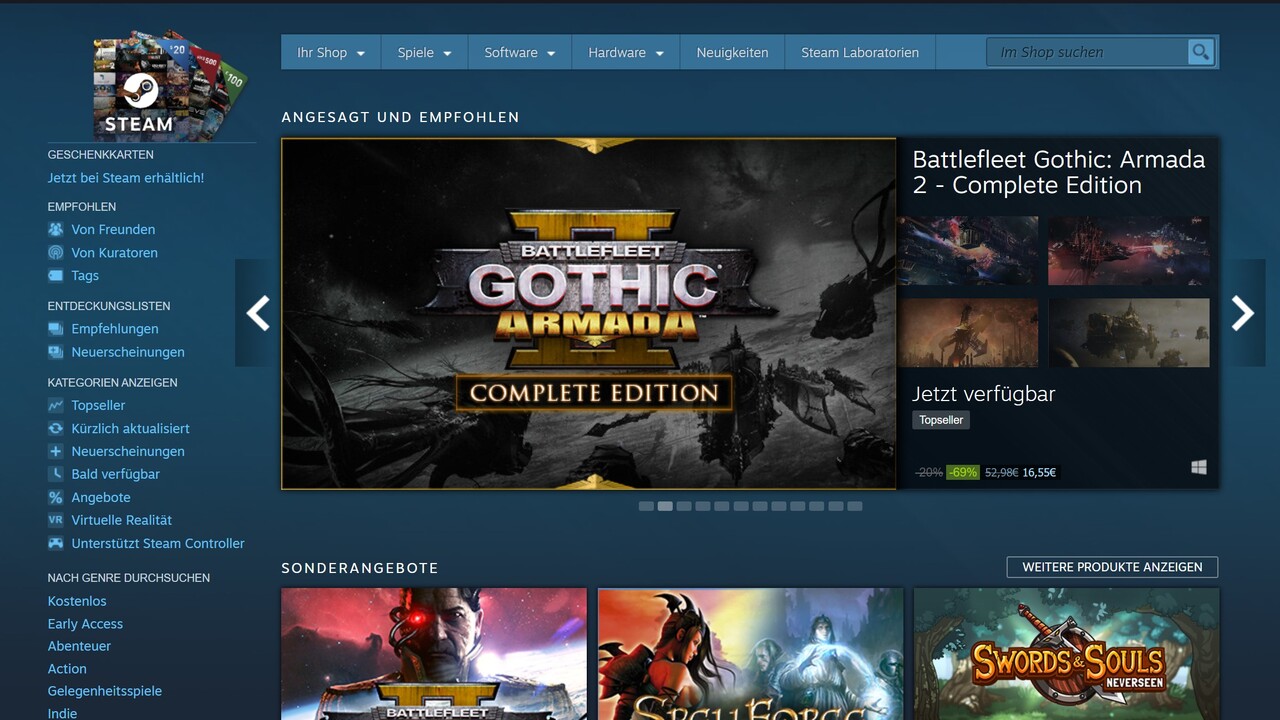View bottom-right screenshot thumbnail of featured game

tap(1129, 333)
